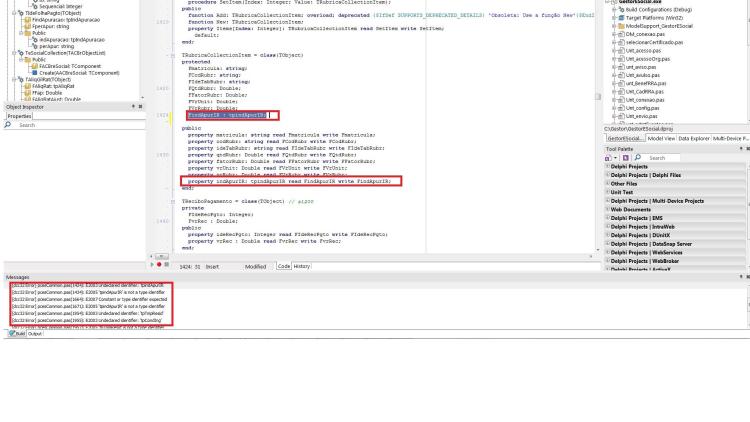The height and width of the screenshot is (422, 750).
Task: Click the TeSocialCollection class icon
Action: pyautogui.click(x=21, y=53)
